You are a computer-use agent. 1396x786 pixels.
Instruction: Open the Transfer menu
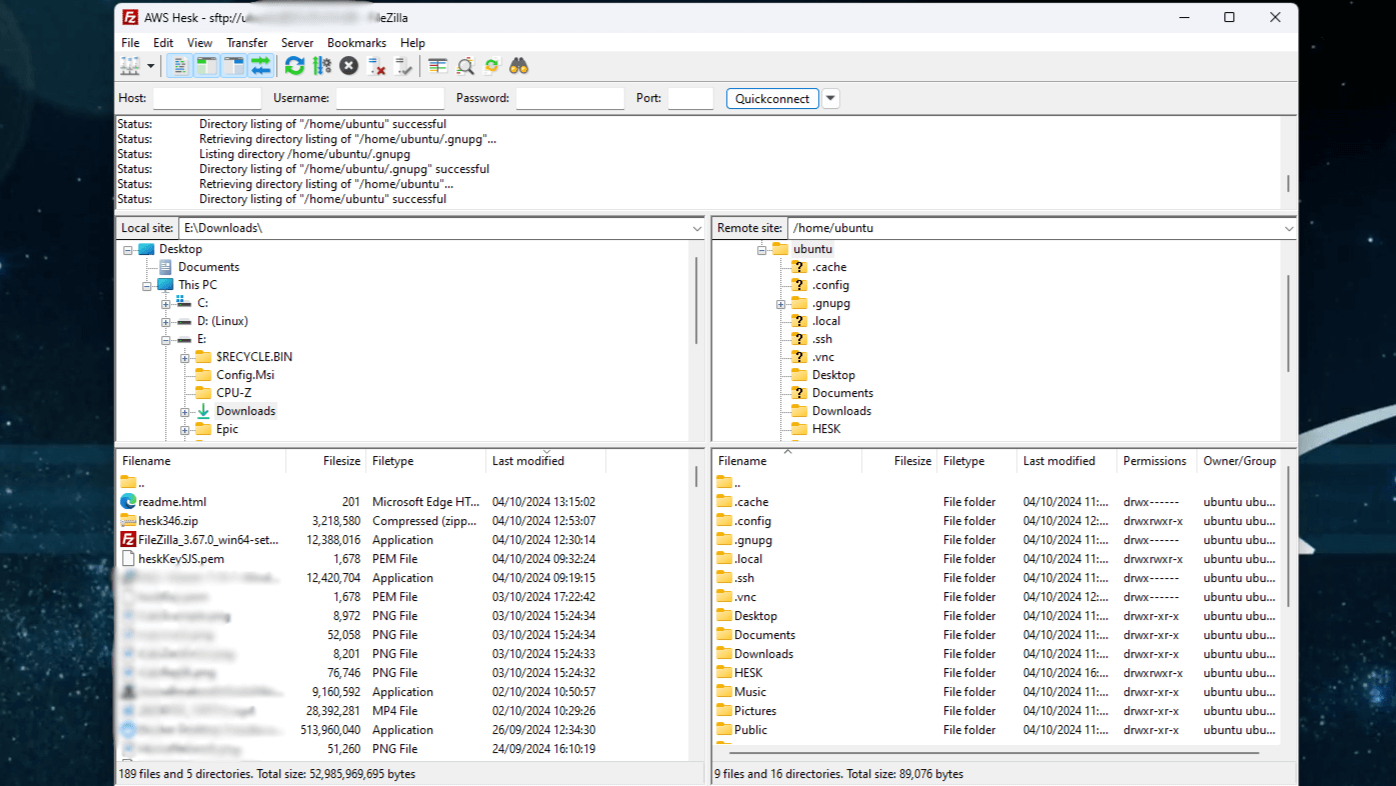[246, 42]
